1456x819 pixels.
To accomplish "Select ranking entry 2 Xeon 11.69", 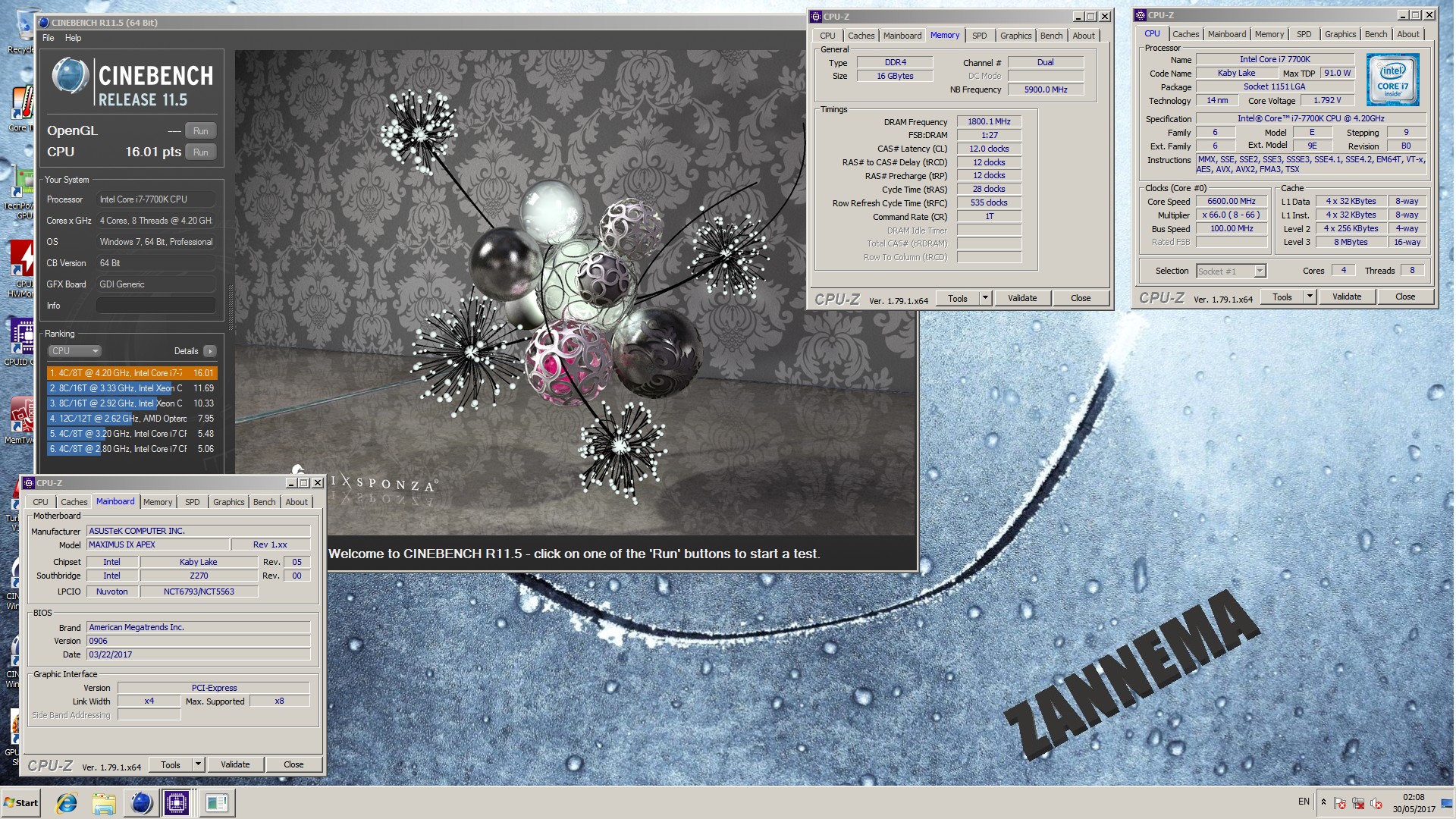I will tap(132, 388).
